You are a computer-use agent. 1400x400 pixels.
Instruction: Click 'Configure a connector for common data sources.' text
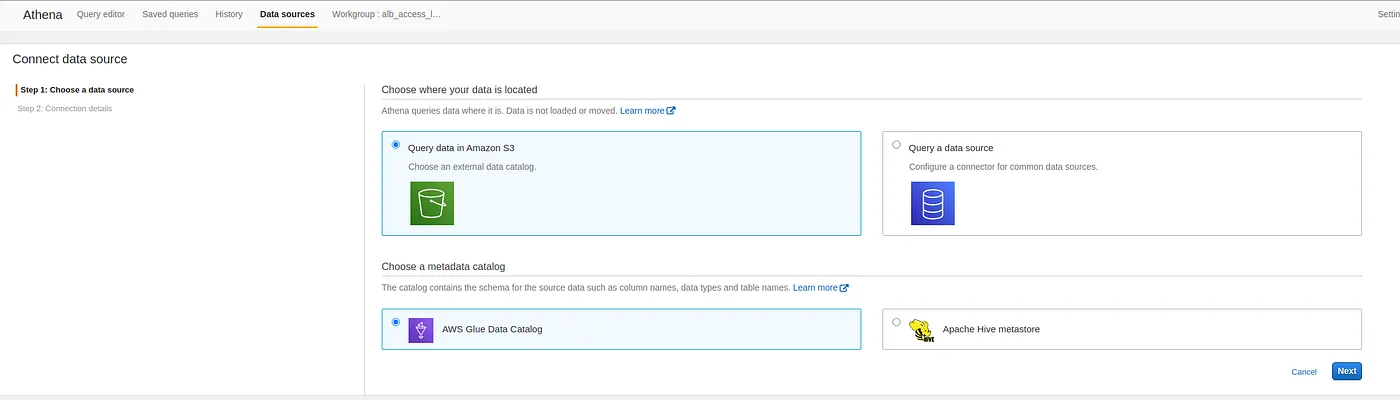[1003, 167]
